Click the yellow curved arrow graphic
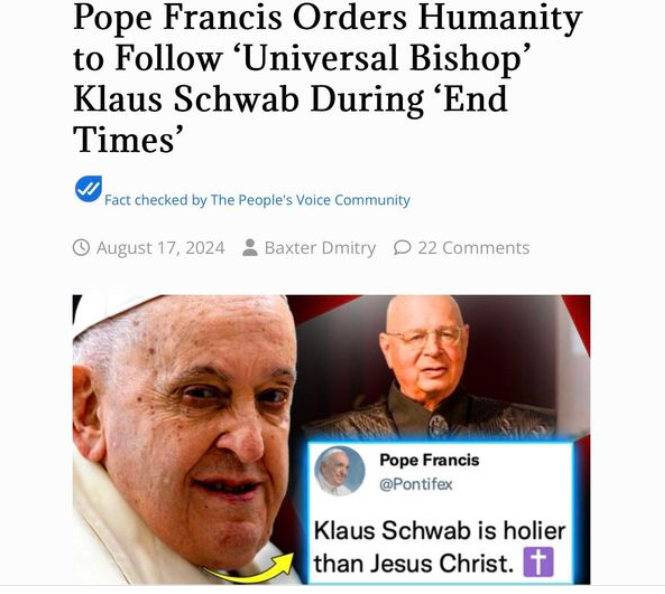 (250, 568)
